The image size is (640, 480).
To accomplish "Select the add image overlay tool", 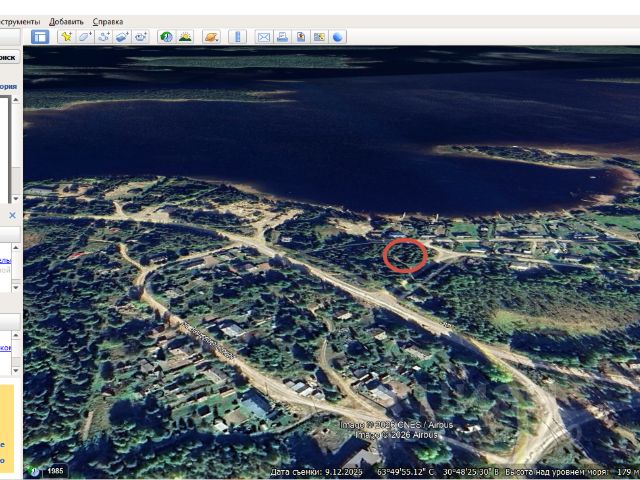I will coord(122,37).
